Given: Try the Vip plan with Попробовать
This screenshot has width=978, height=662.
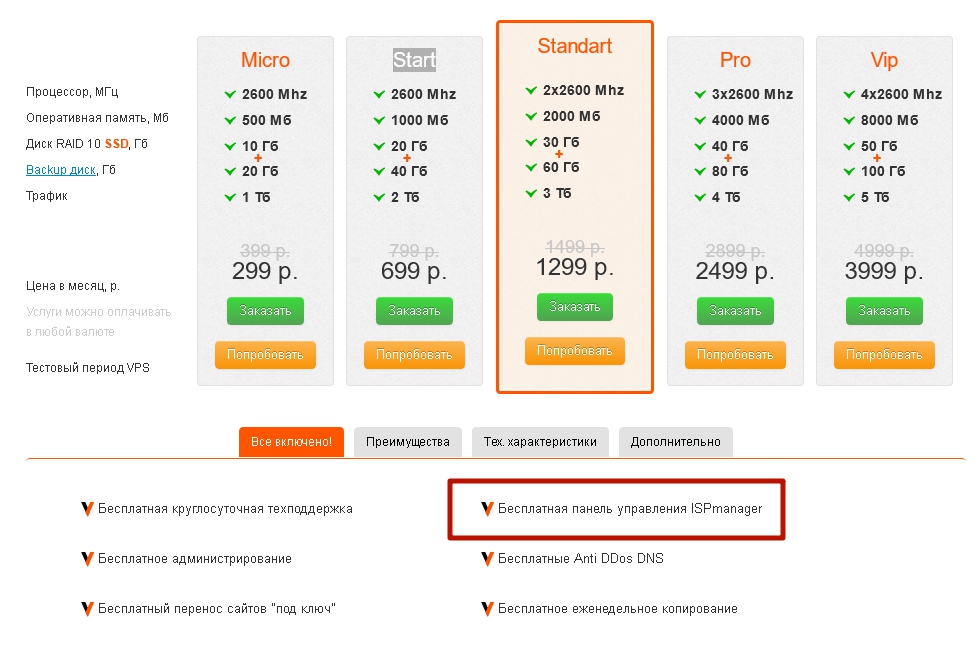Looking at the screenshot, I should click(884, 354).
